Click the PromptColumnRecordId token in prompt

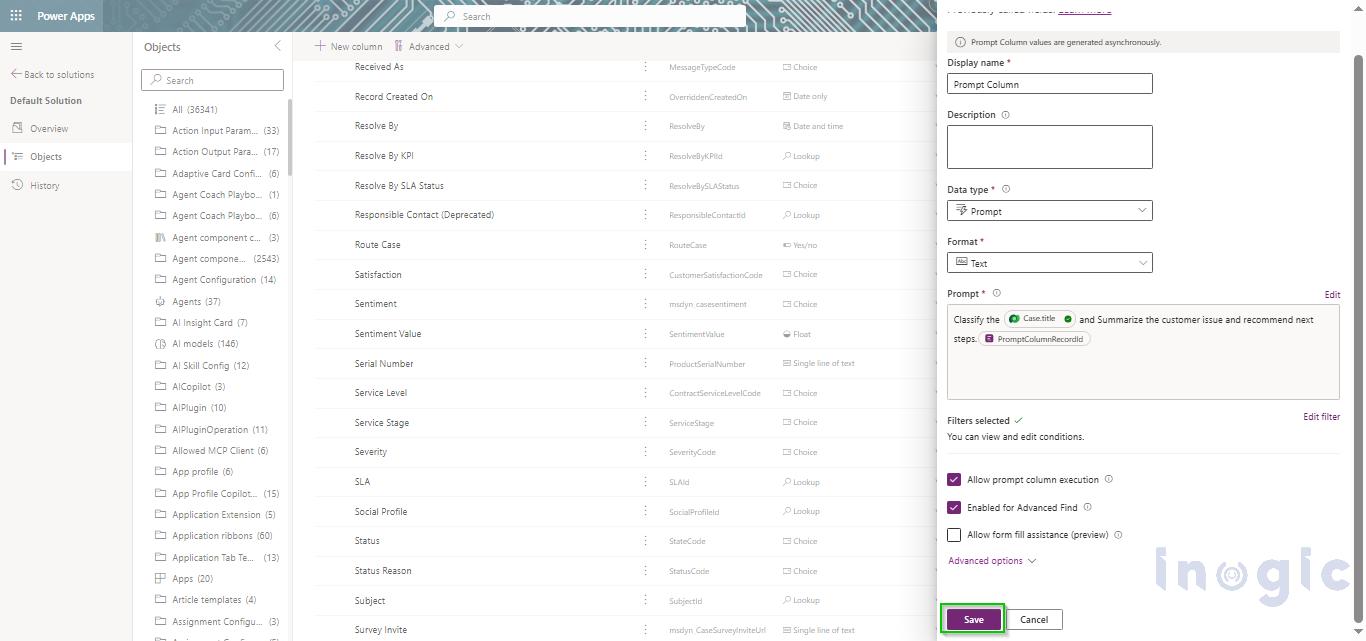pyautogui.click(x=1034, y=339)
